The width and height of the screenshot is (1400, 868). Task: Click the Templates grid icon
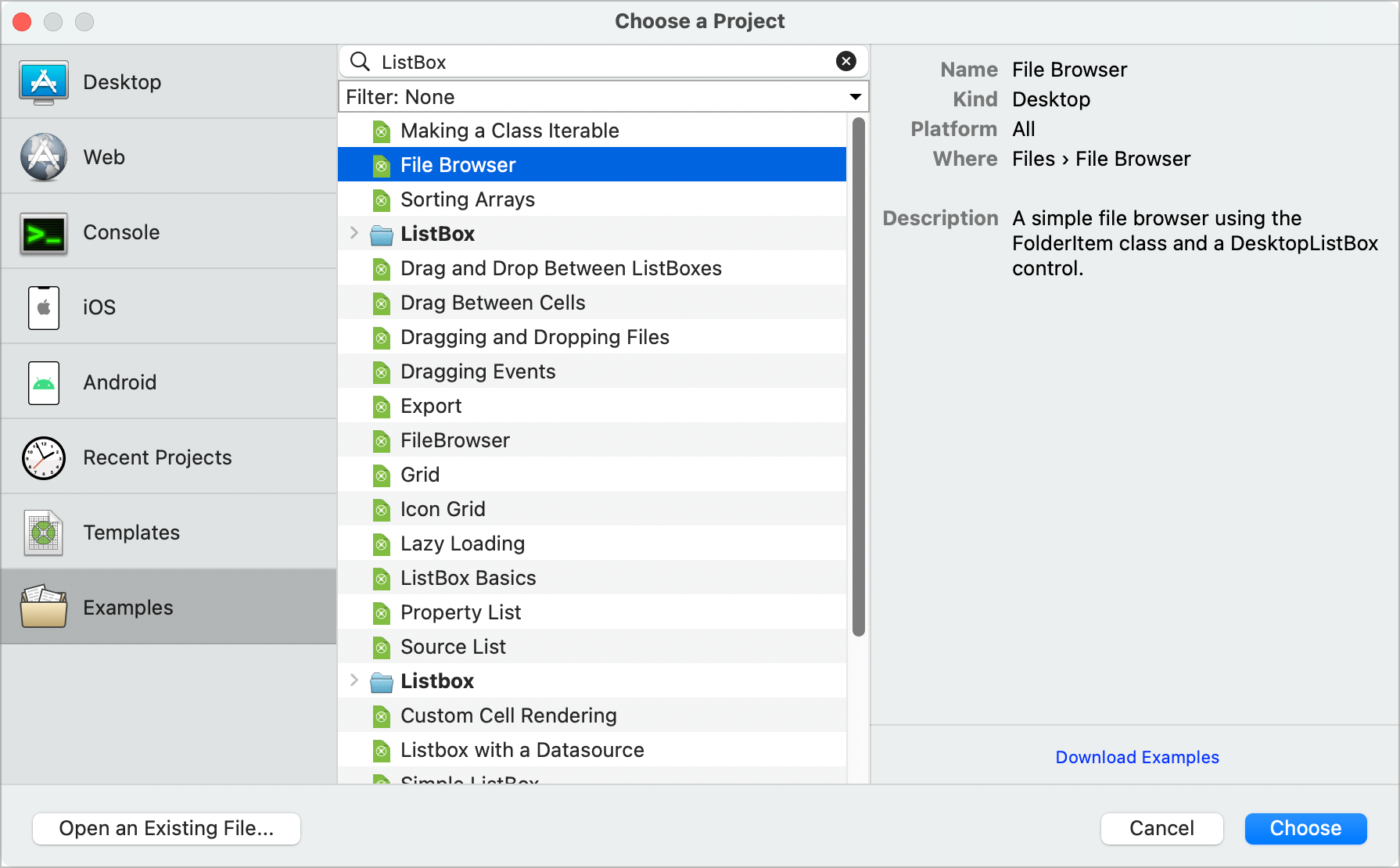click(x=44, y=532)
